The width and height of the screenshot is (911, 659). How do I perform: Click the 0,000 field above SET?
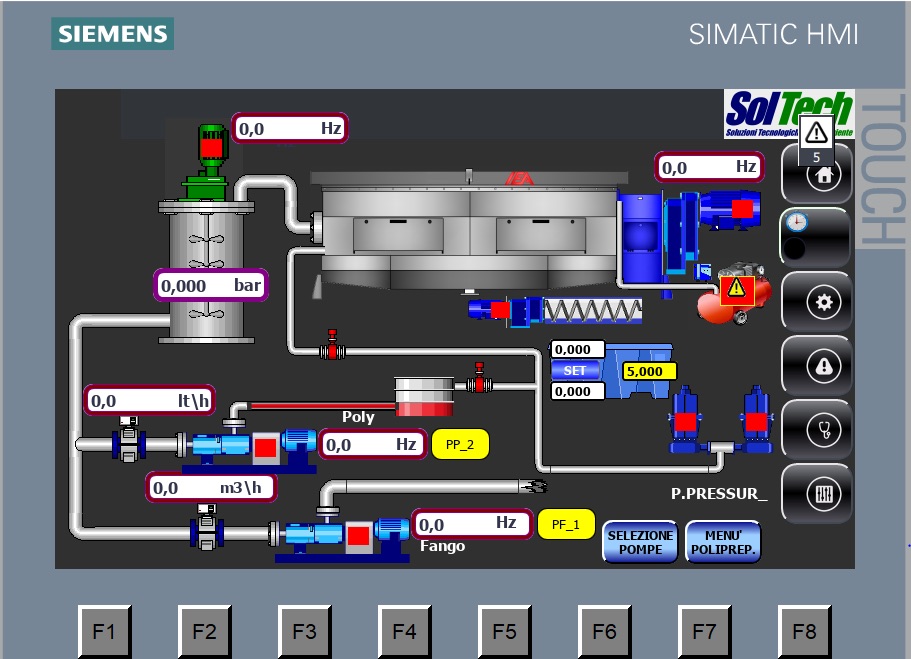(x=578, y=349)
